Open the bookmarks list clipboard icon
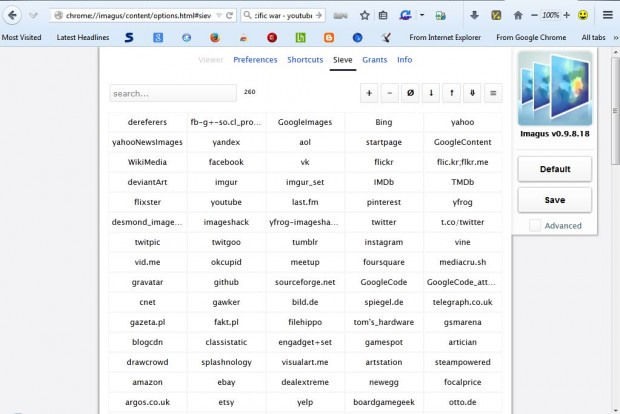Image resolution: width=620 pixels, height=414 pixels. tap(383, 15)
